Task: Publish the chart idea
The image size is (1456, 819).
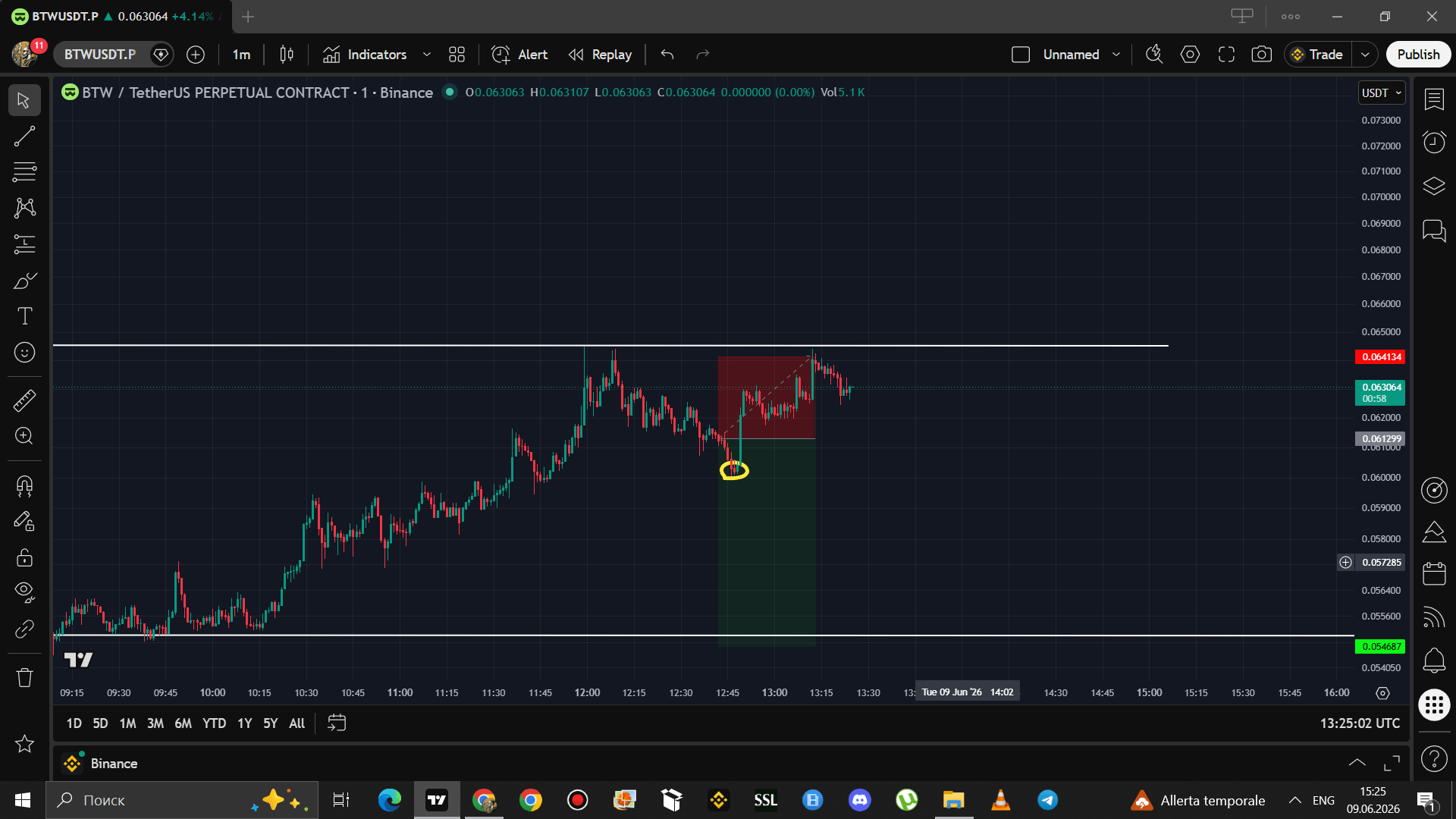Action: [x=1418, y=55]
